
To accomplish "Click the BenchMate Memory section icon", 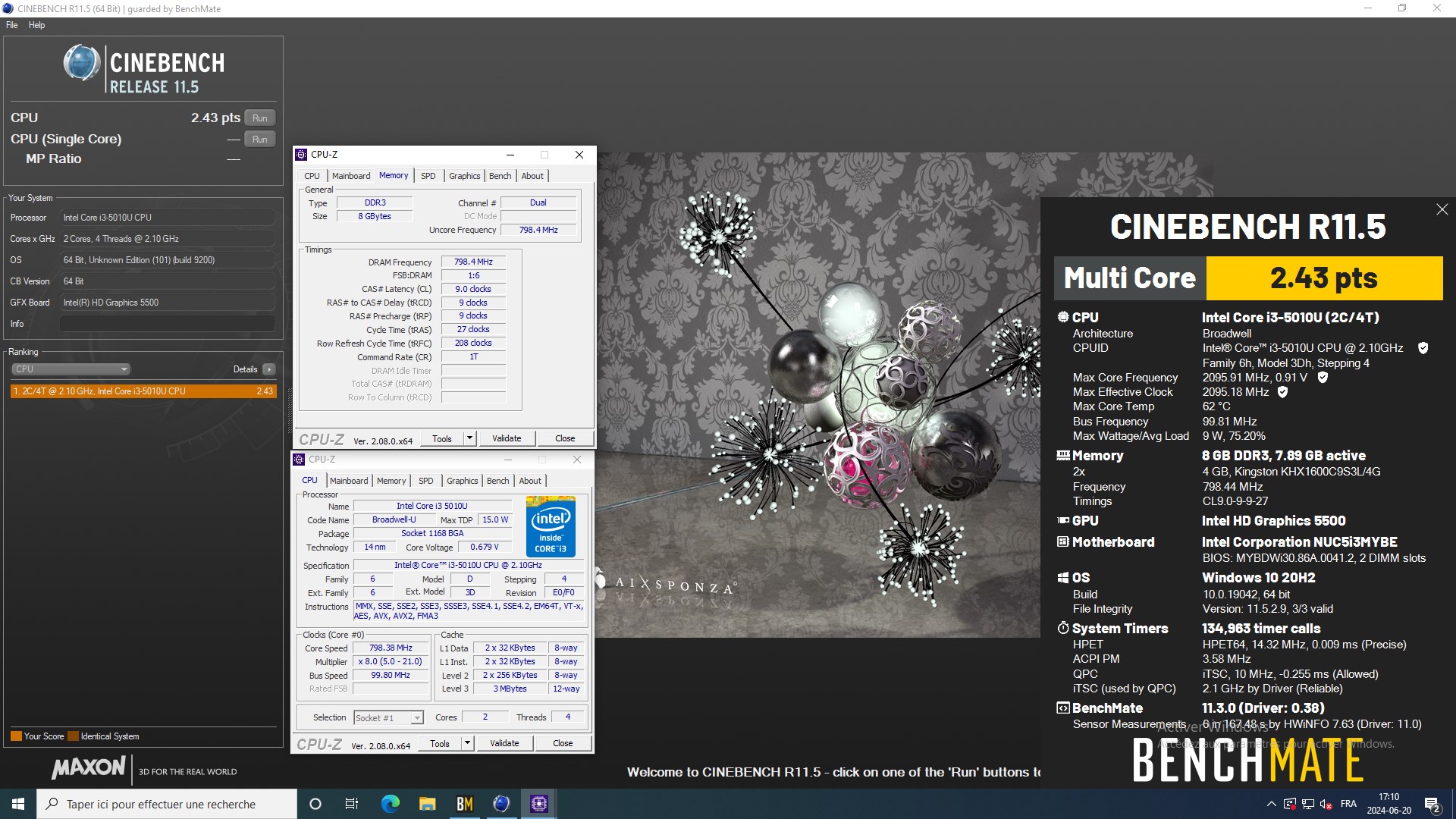I will (1063, 456).
